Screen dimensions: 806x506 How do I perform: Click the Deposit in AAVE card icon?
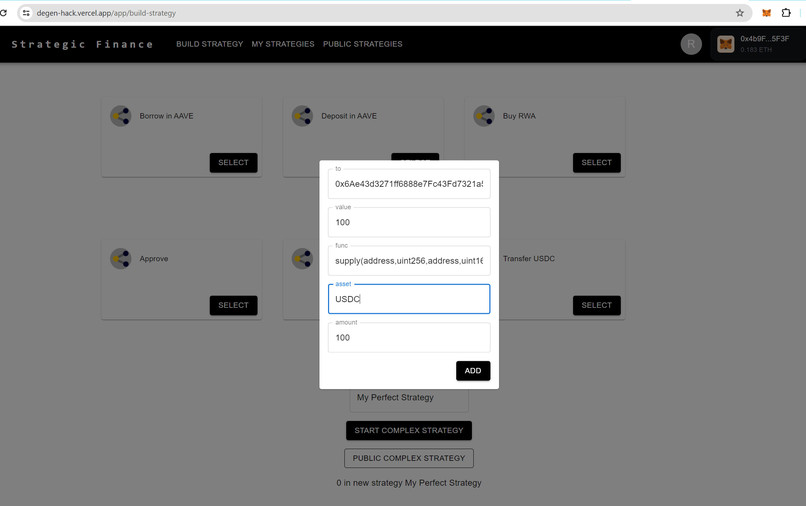point(302,116)
